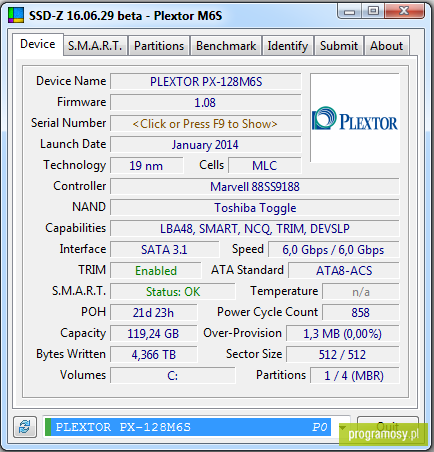The width and height of the screenshot is (434, 452).
Task: Click the Serial Number label
Action: [68, 123]
